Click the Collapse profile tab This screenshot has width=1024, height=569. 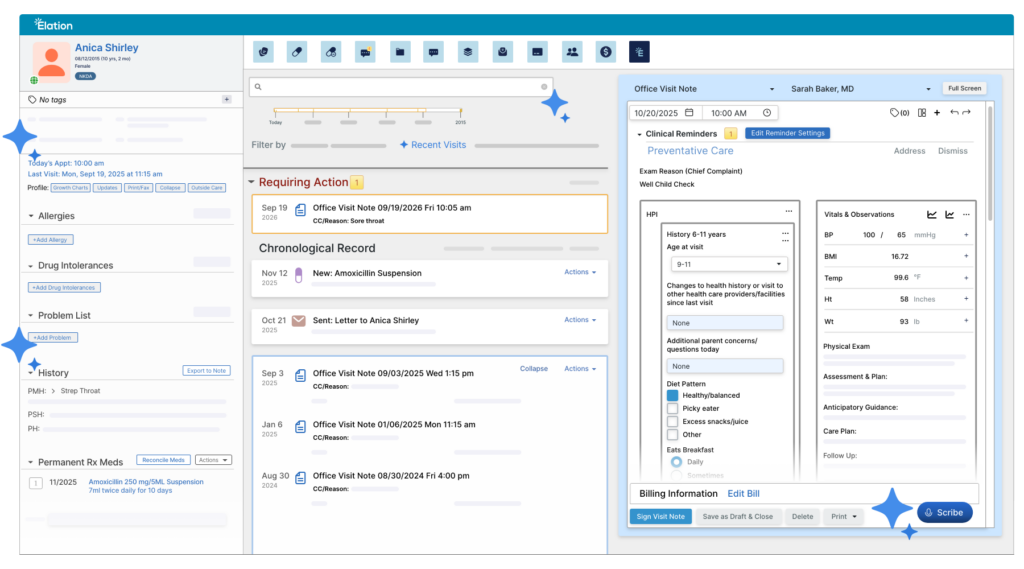[x=170, y=187]
